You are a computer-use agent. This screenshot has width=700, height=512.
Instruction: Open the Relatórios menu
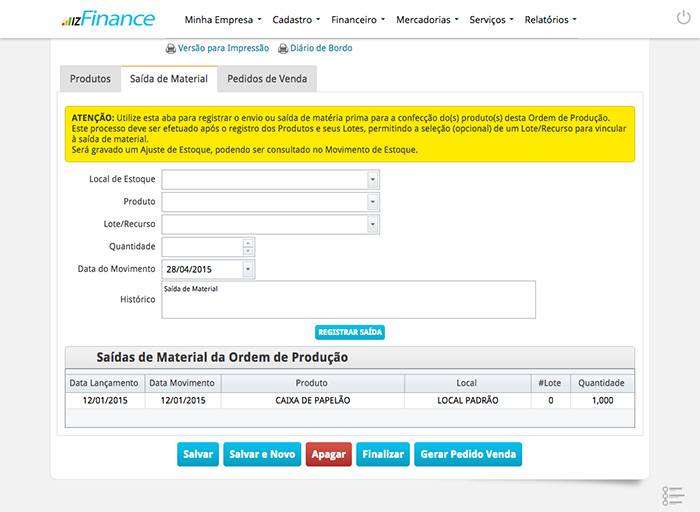550,19
